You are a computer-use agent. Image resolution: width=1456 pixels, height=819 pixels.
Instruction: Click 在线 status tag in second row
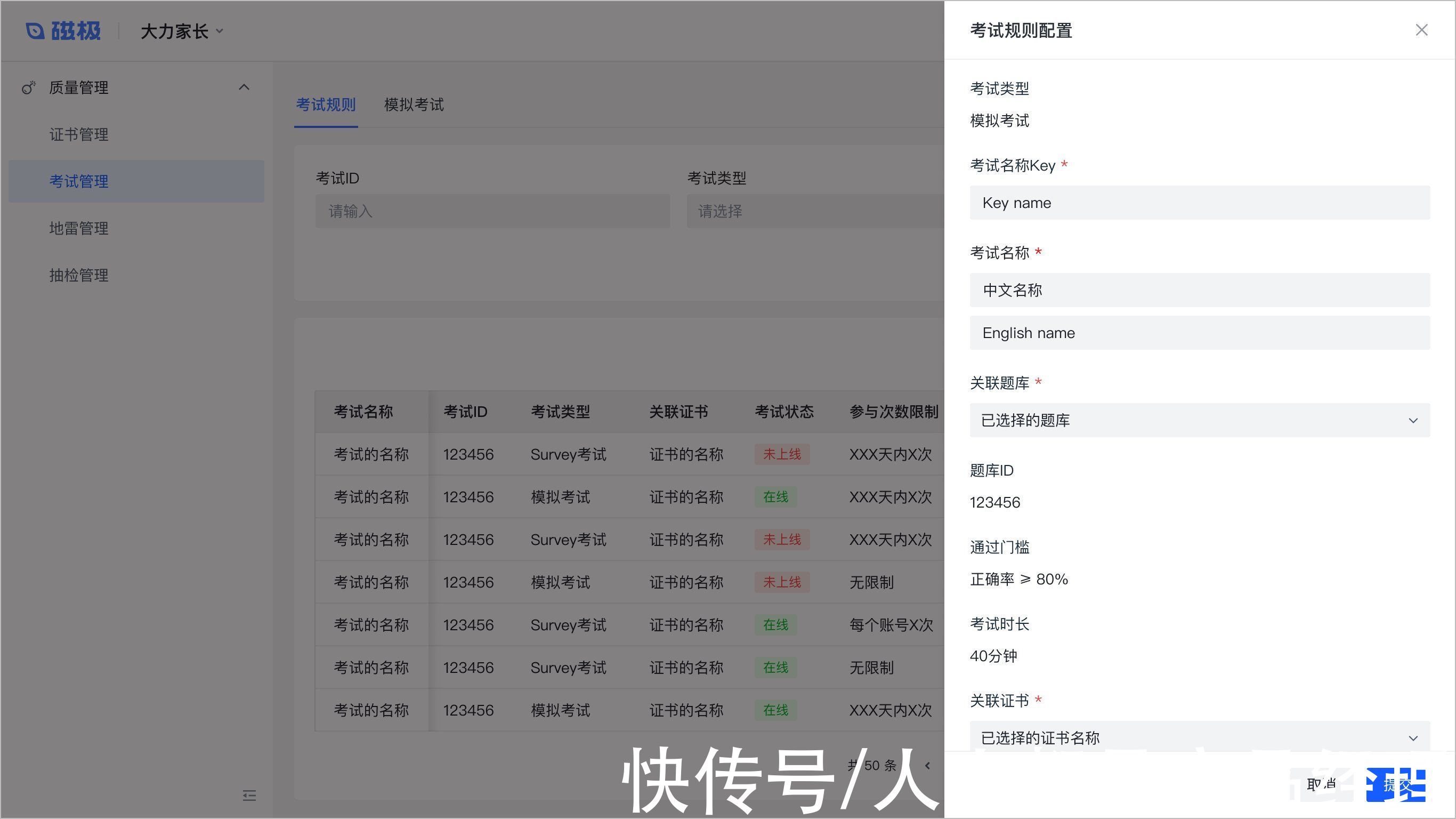click(775, 497)
